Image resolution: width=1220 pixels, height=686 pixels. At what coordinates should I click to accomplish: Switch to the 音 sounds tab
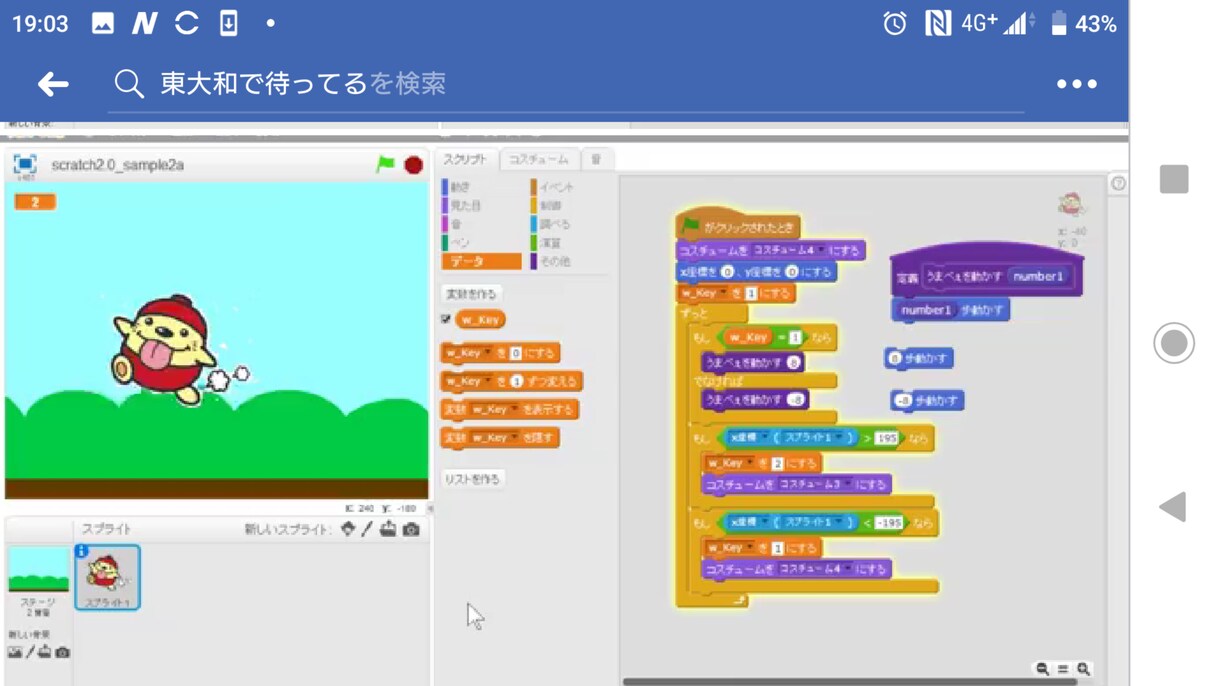tap(596, 160)
